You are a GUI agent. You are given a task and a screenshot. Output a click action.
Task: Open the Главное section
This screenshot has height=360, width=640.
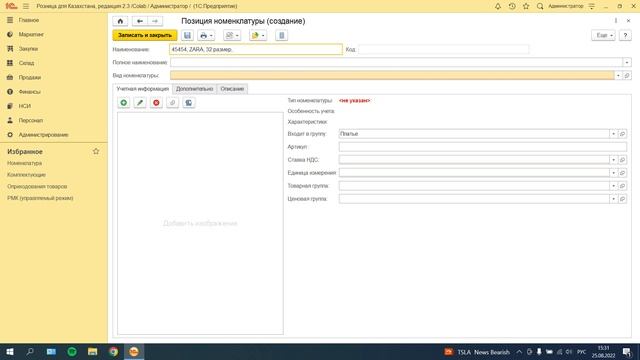pos(29,20)
